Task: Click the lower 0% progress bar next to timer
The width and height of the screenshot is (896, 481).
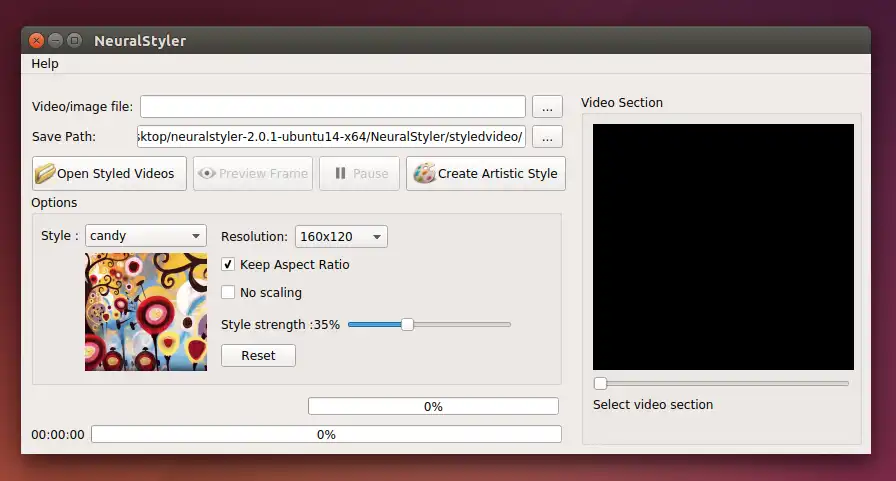Action: pyautogui.click(x=326, y=434)
